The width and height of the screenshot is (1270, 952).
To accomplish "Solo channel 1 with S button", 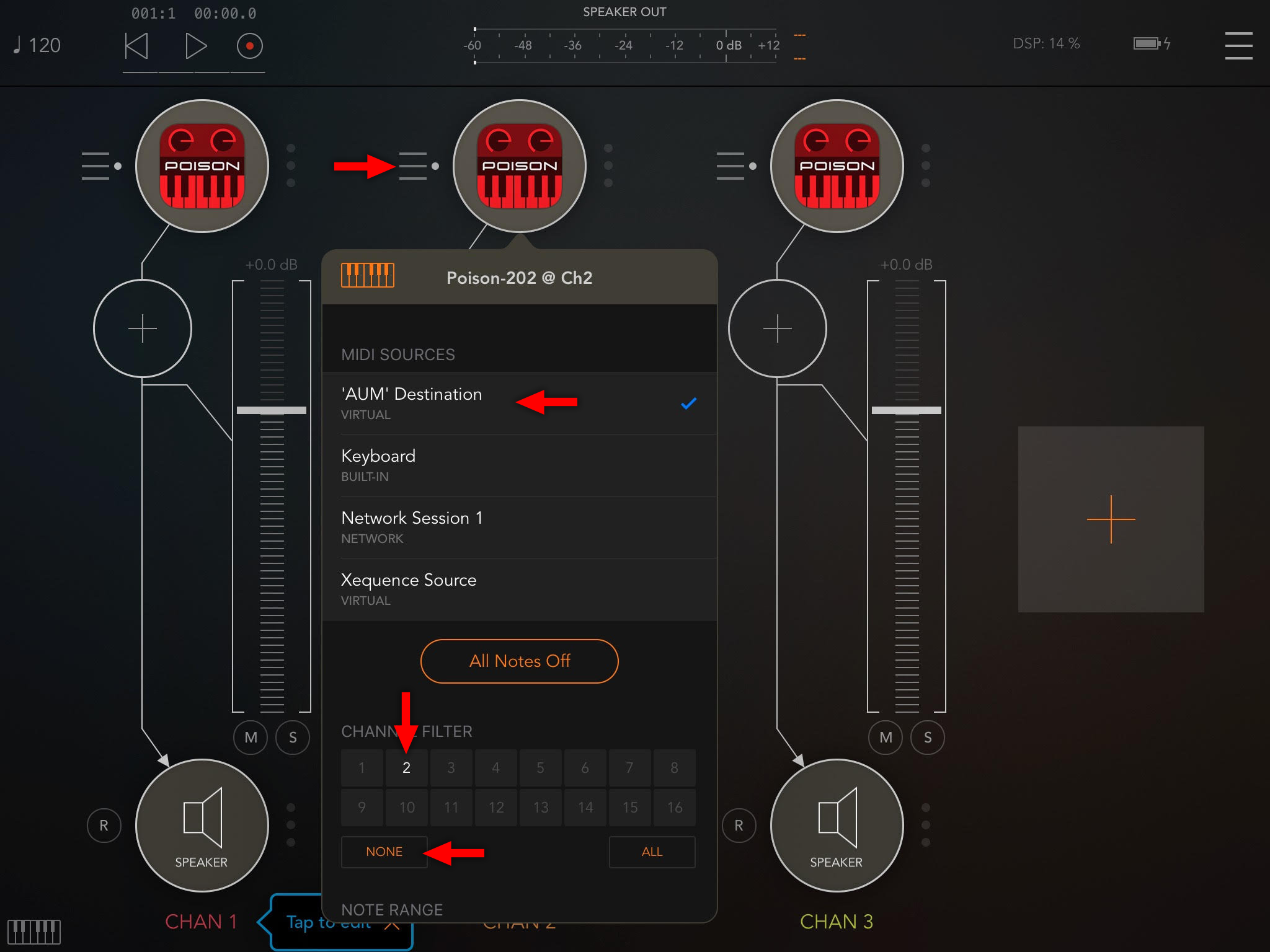I will (x=293, y=738).
